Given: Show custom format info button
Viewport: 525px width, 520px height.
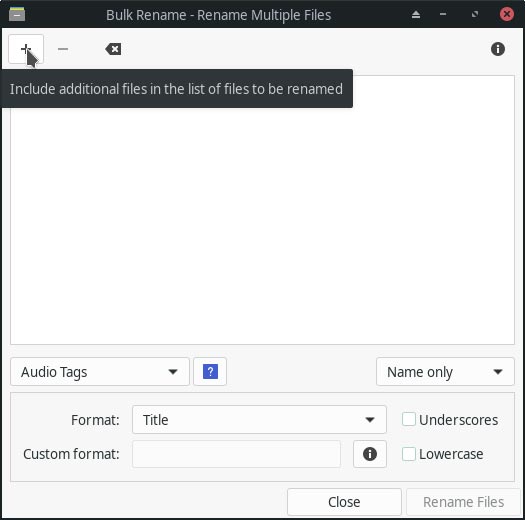Looking at the screenshot, I should coord(370,454).
